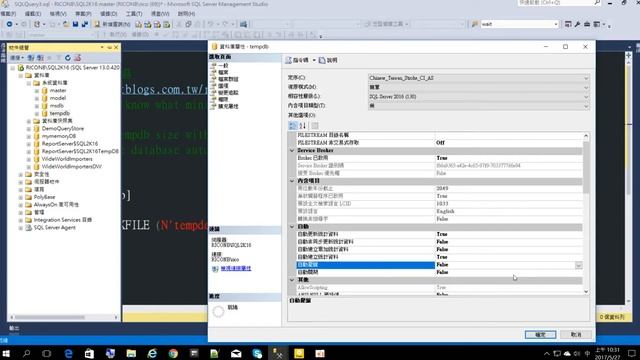Image resolution: width=640 pixels, height=360 pixels.
Task: Open the Windows Store taskbar icon
Action: [x=89, y=353]
